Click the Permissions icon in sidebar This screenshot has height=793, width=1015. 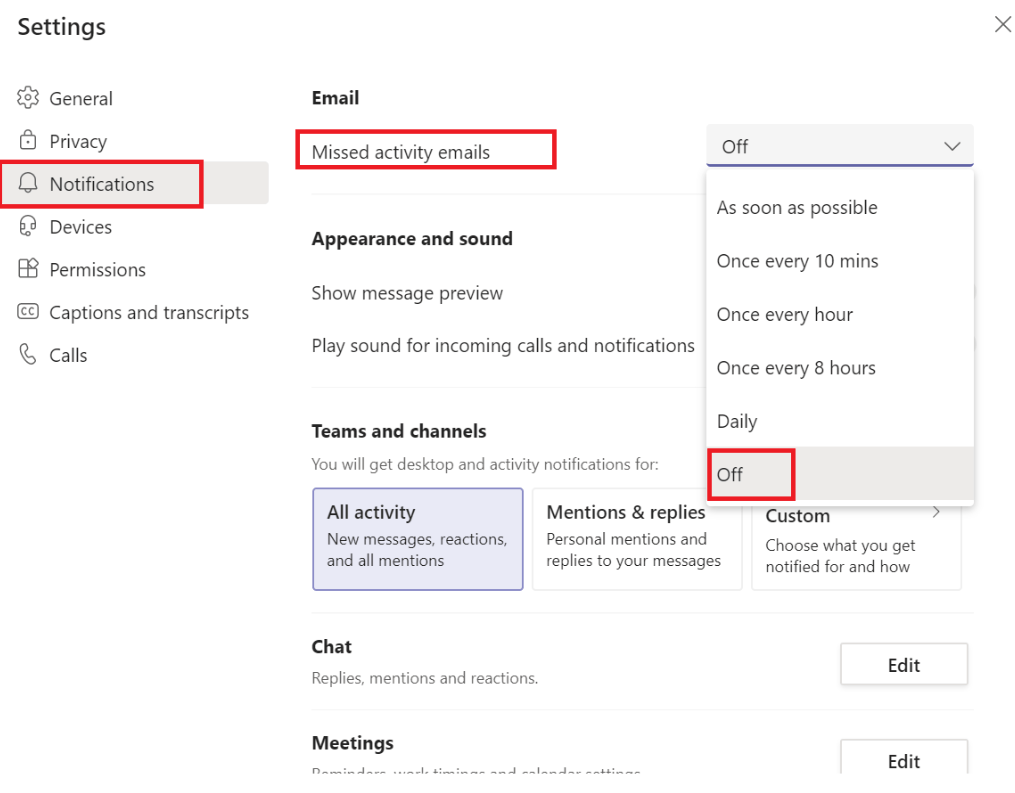[28, 270]
